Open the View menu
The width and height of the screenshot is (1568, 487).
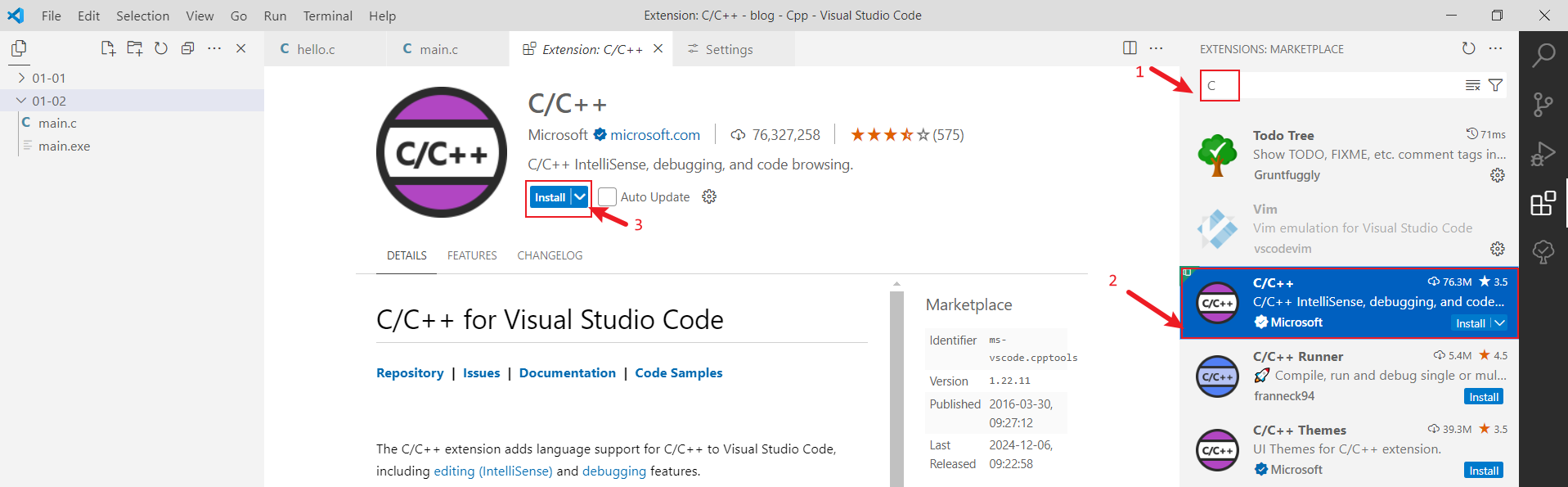pos(200,16)
